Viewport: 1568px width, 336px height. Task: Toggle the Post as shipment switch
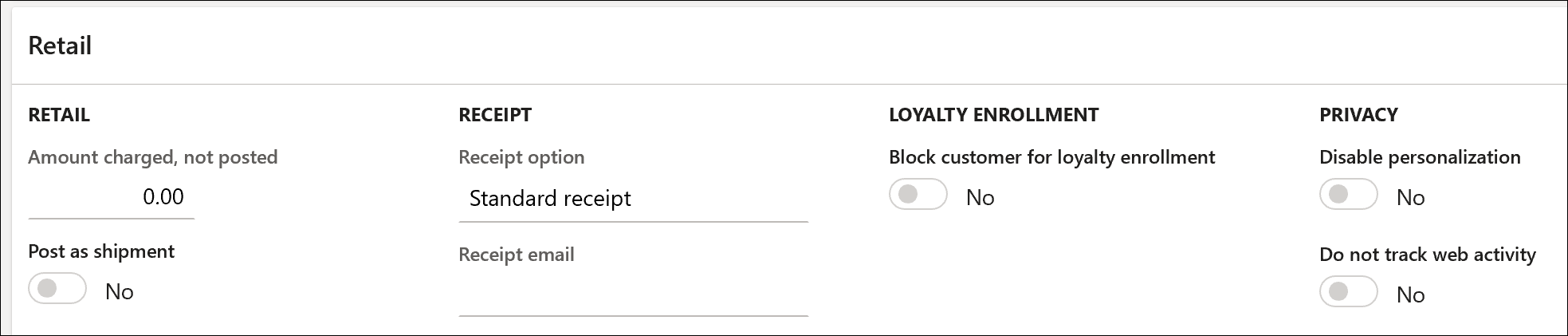57,289
